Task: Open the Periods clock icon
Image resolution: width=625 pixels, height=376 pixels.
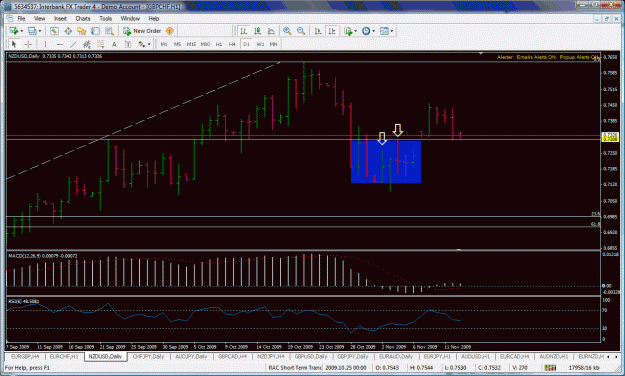Action: coord(366,31)
